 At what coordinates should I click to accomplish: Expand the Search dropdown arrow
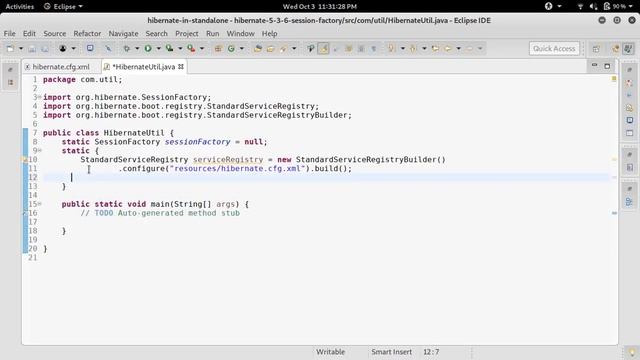tap(294, 49)
